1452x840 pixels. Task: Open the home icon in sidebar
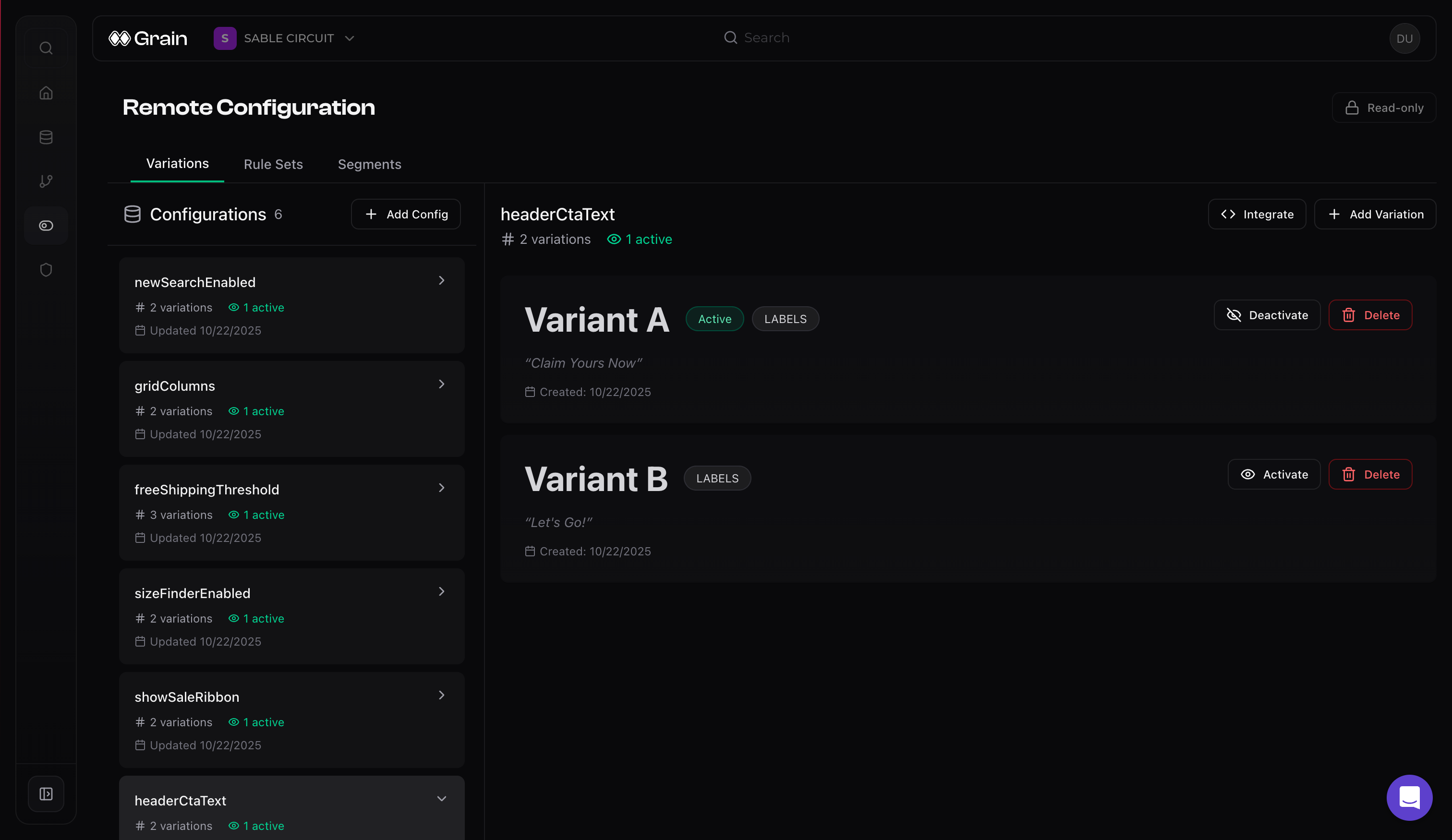[46, 93]
